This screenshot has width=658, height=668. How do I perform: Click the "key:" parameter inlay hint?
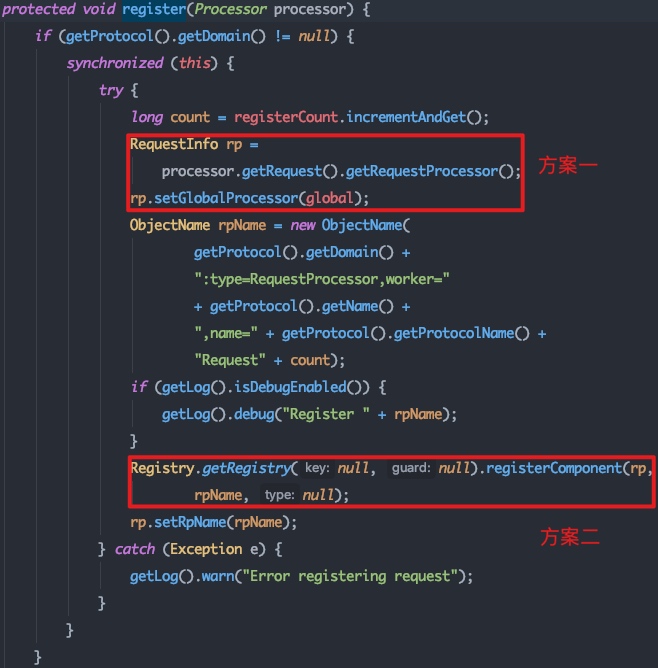pyautogui.click(x=317, y=468)
